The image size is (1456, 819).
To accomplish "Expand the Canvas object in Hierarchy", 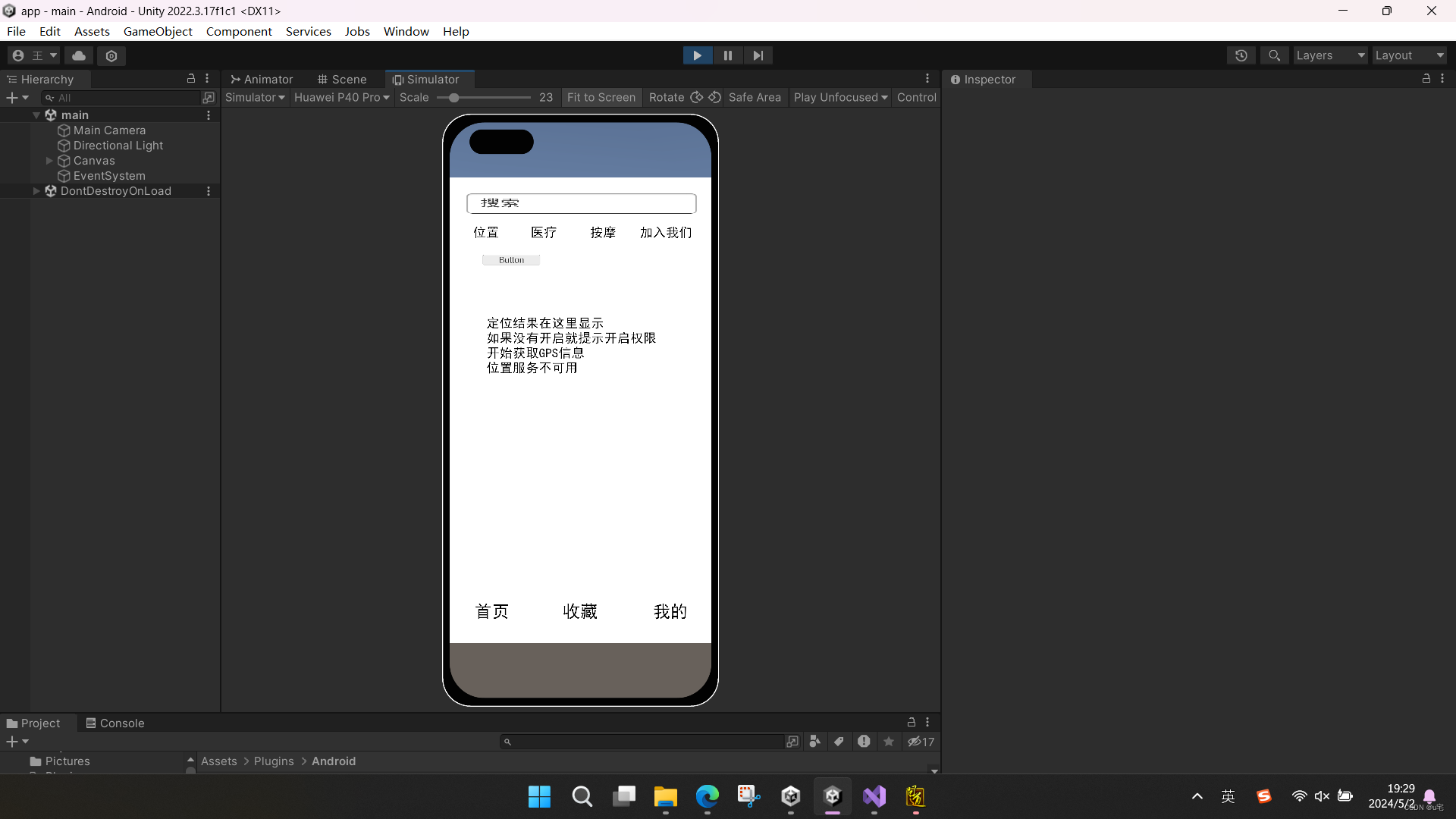I will pos(49,161).
